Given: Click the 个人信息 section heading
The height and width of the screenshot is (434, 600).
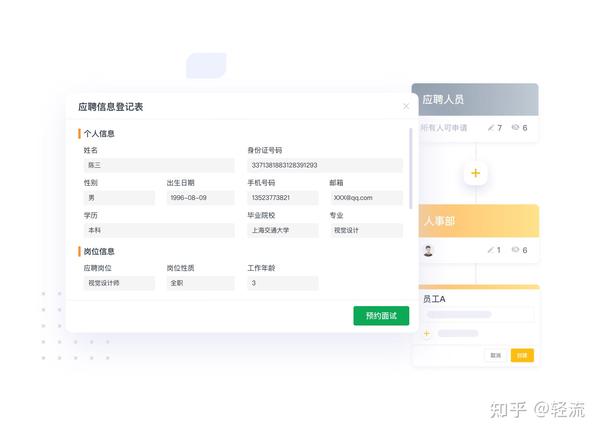Looking at the screenshot, I should click(x=99, y=134).
